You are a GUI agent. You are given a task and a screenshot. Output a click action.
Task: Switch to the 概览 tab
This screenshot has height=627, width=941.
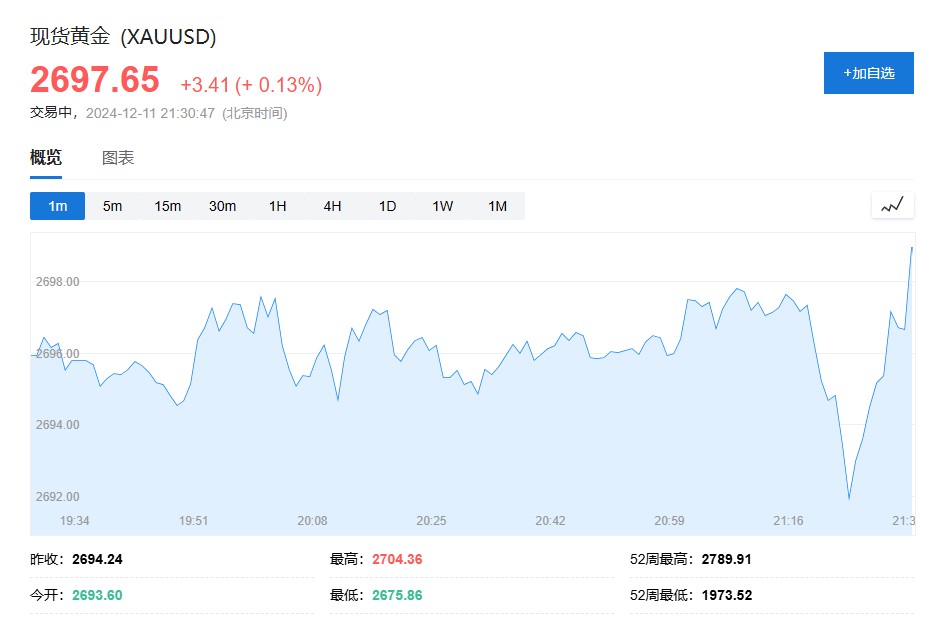[46, 158]
